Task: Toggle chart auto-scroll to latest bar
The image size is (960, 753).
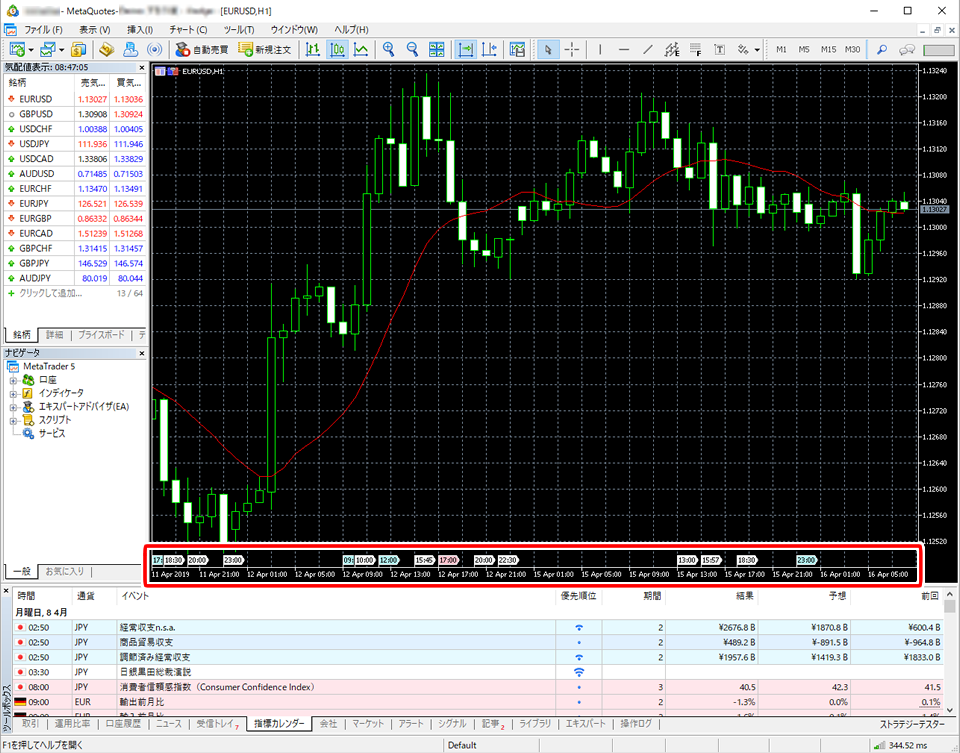Action: pyautogui.click(x=466, y=49)
